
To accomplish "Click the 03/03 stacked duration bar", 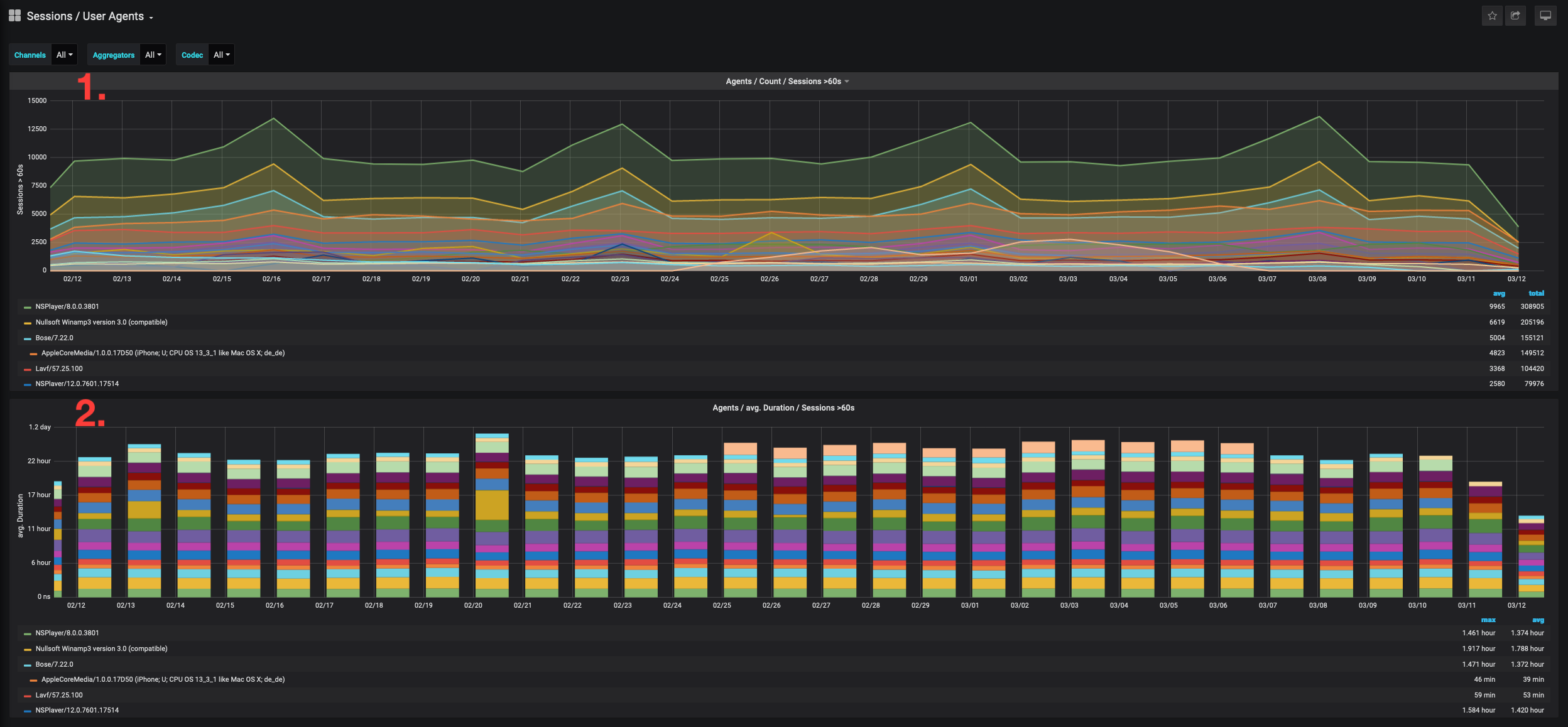I will [x=1088, y=519].
